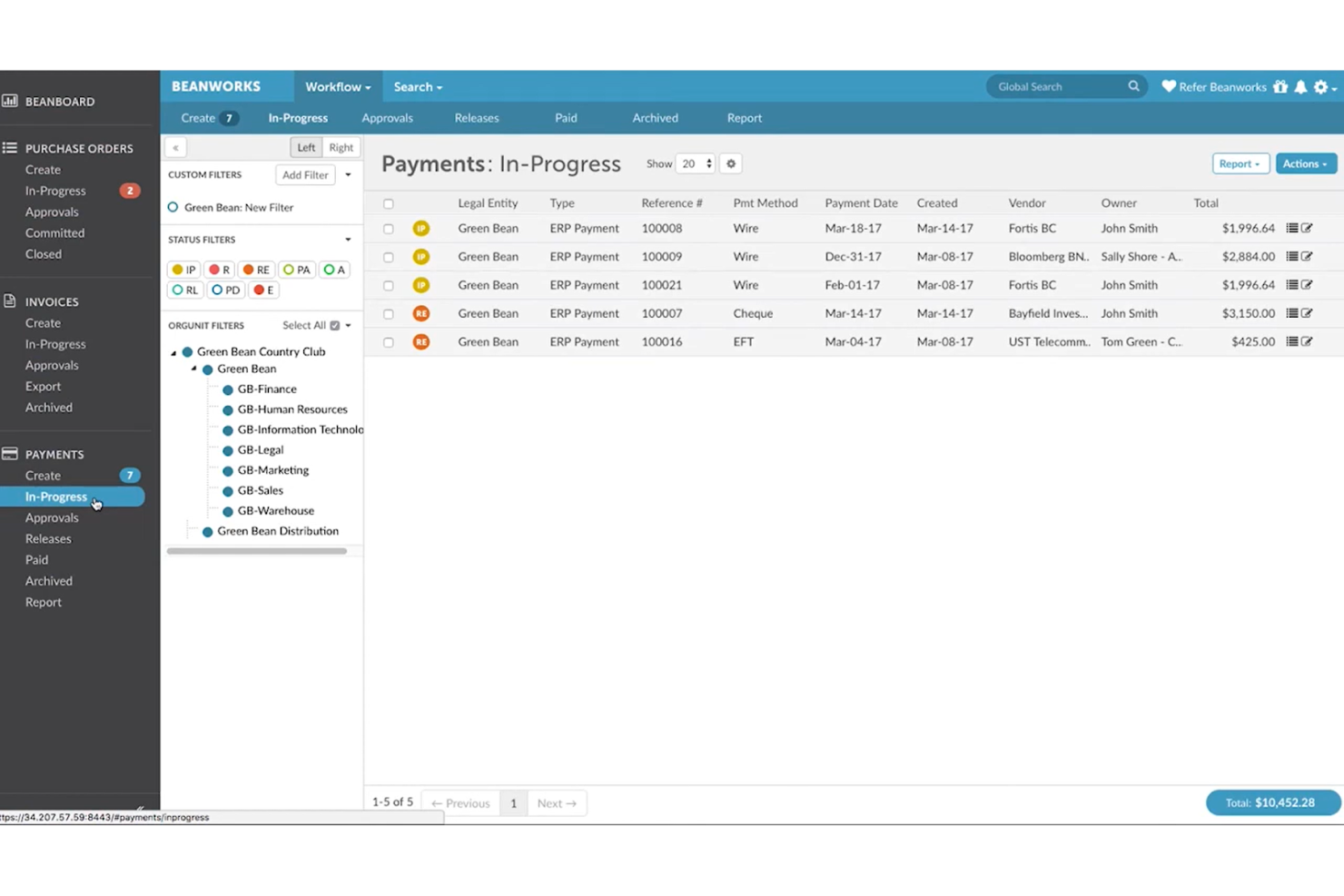Switch to the Archived tab in top bar

(x=655, y=118)
